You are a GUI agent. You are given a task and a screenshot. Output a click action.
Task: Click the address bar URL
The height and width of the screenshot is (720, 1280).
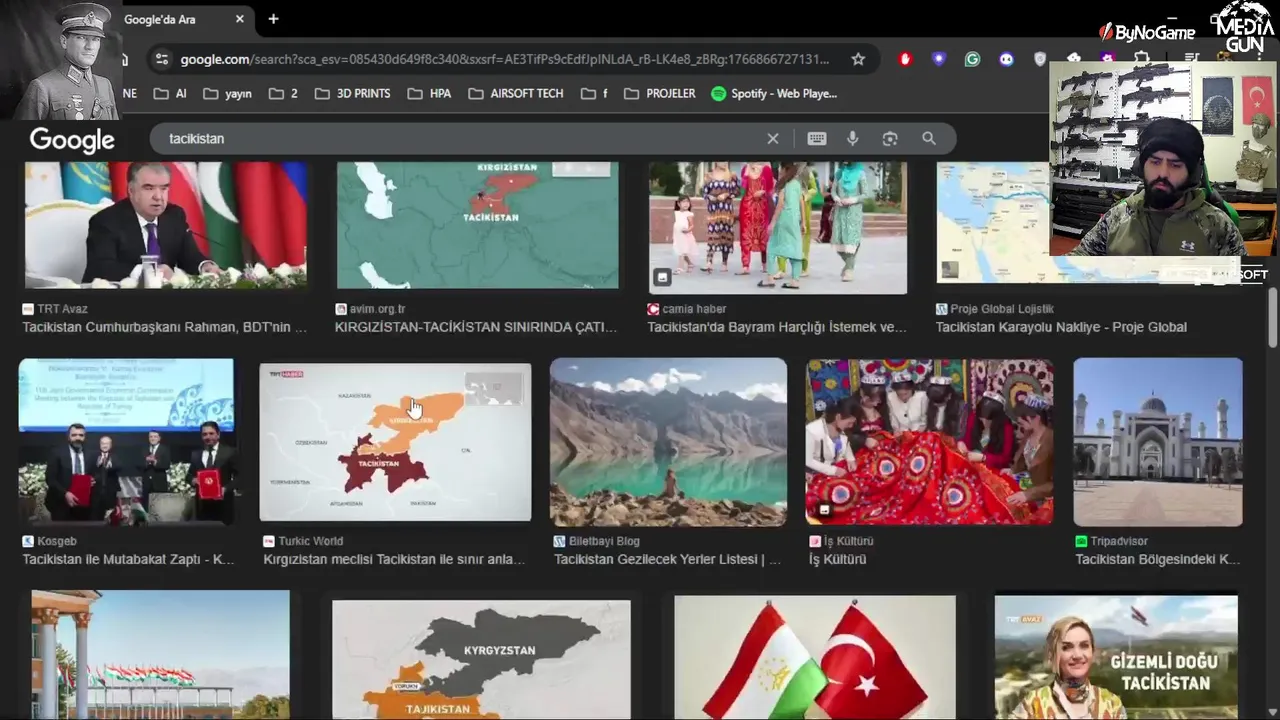[x=505, y=59]
